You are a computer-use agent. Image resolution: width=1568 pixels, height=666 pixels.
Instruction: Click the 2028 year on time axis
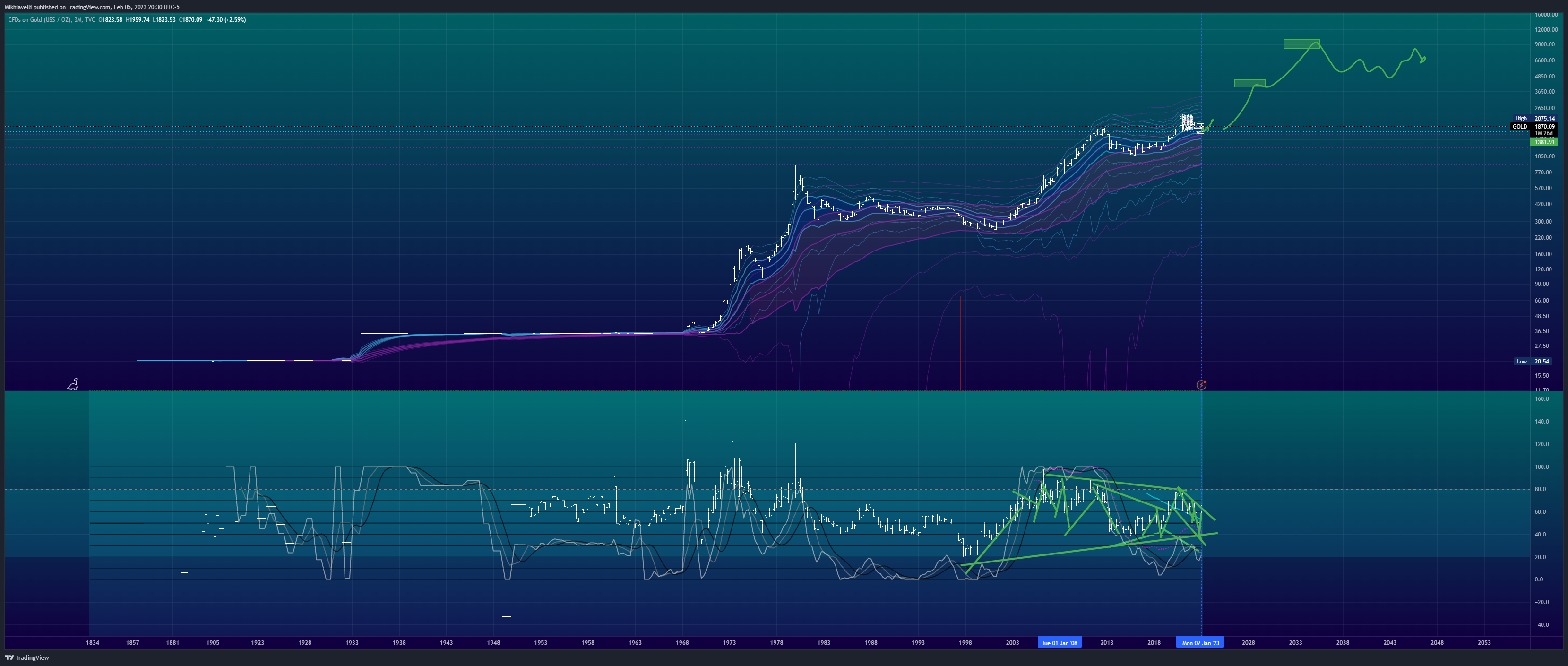(x=1249, y=643)
